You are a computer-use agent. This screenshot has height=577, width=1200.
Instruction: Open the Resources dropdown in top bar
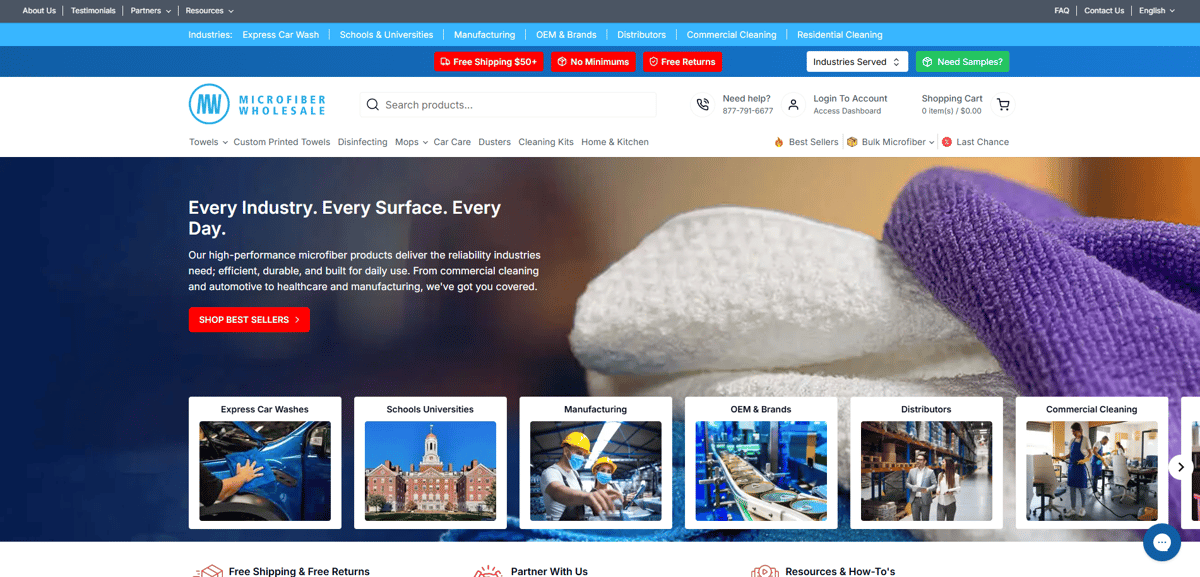[210, 11]
